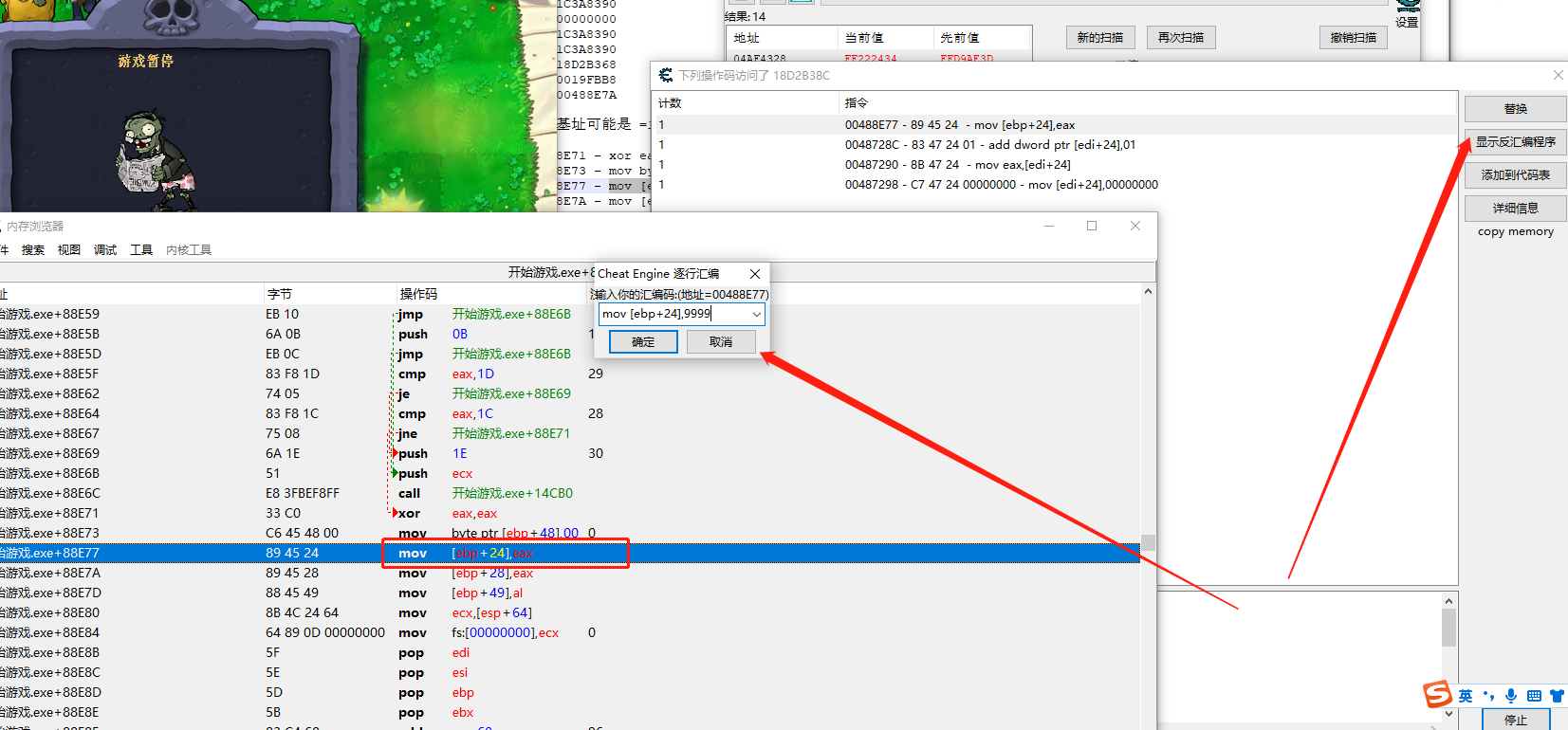
Task: Click the lower right panel scrollbar thumb
Action: [x=1448, y=628]
